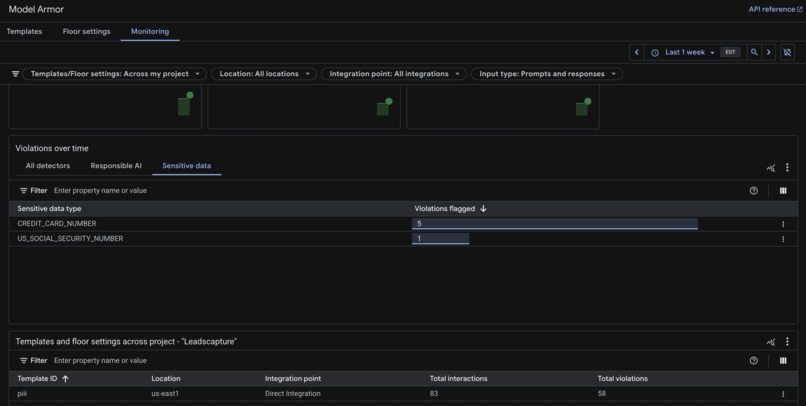This screenshot has width=806, height=406.
Task: Click the time range zoom magnifier icon
Action: point(754,52)
